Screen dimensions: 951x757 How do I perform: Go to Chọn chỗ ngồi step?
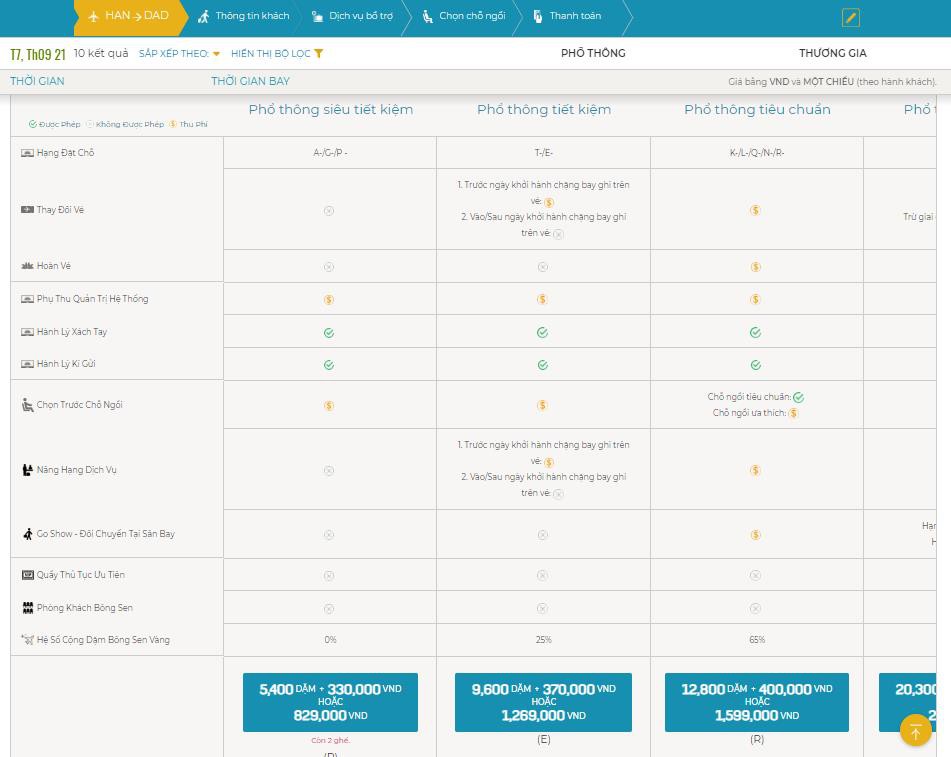pos(465,16)
